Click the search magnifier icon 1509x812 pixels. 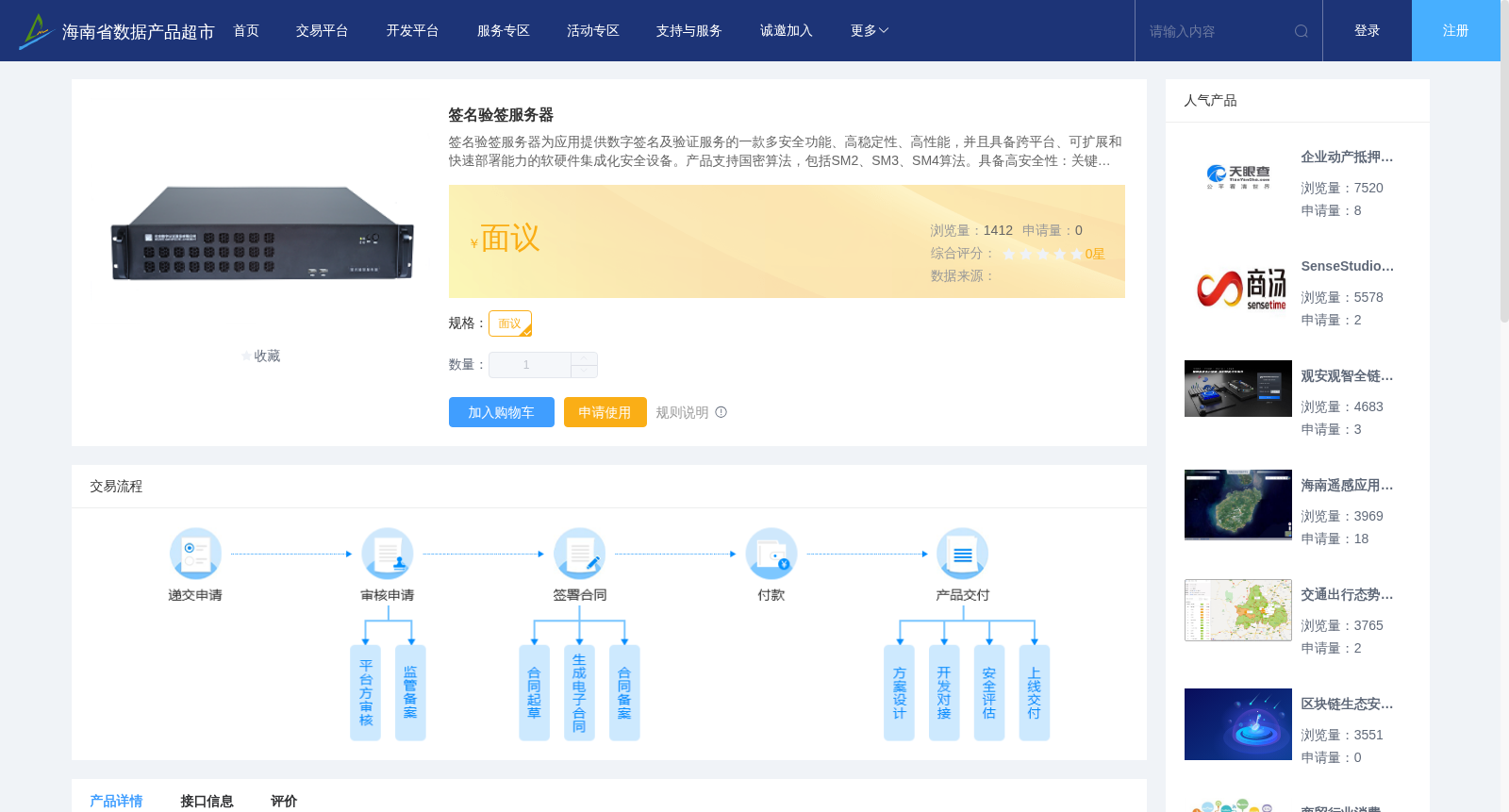tap(1302, 31)
